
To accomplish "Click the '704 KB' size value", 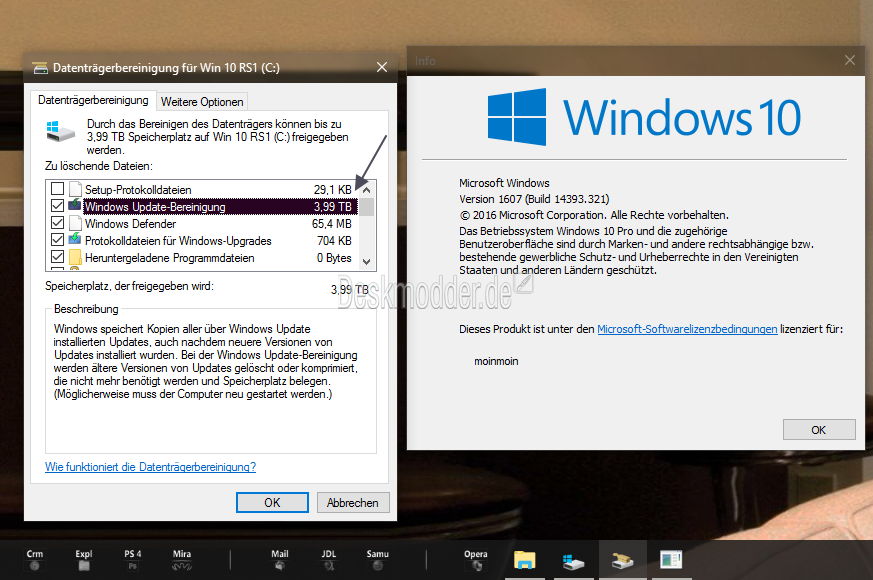I will tap(334, 241).
